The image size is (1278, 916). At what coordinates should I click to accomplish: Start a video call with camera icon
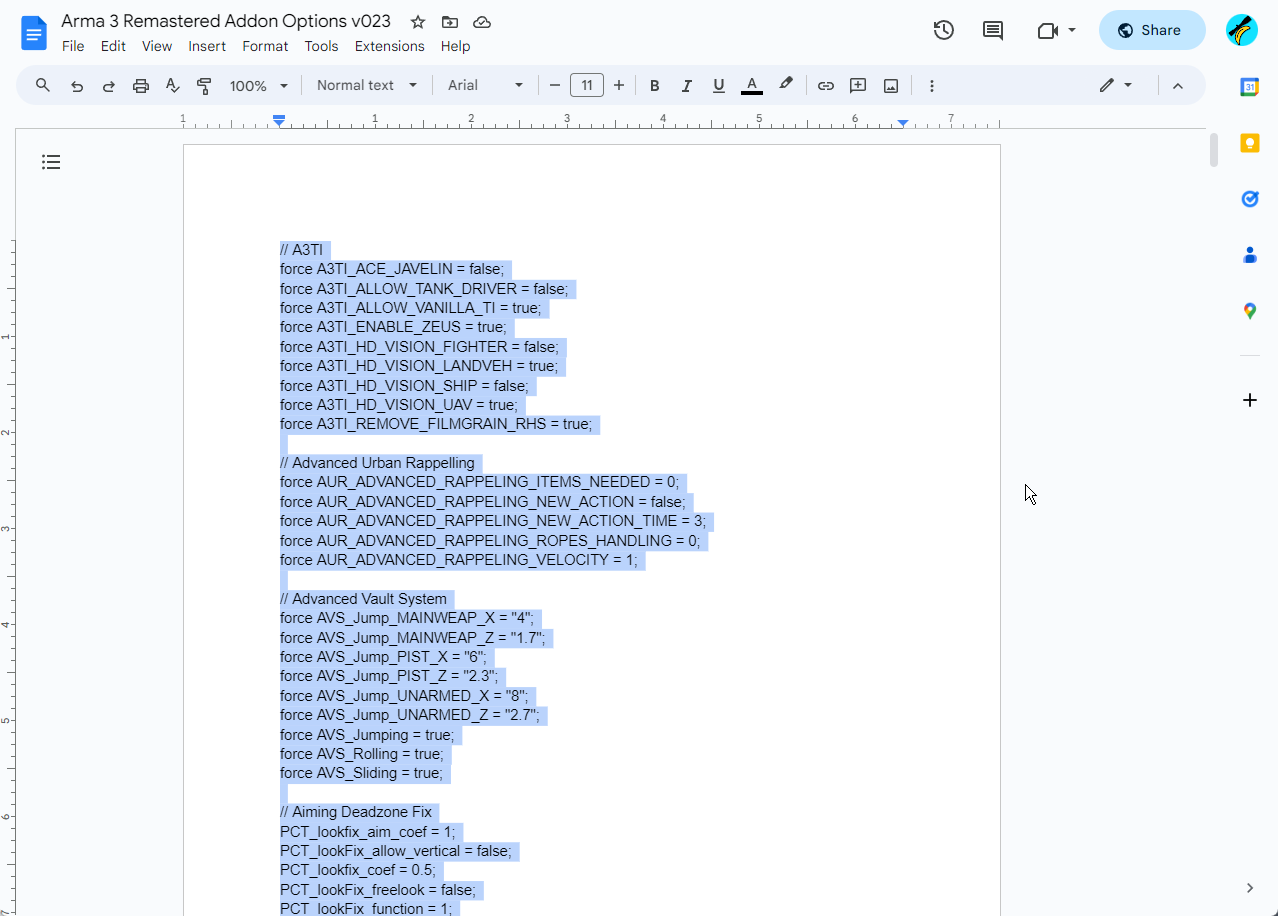pyautogui.click(x=1047, y=30)
